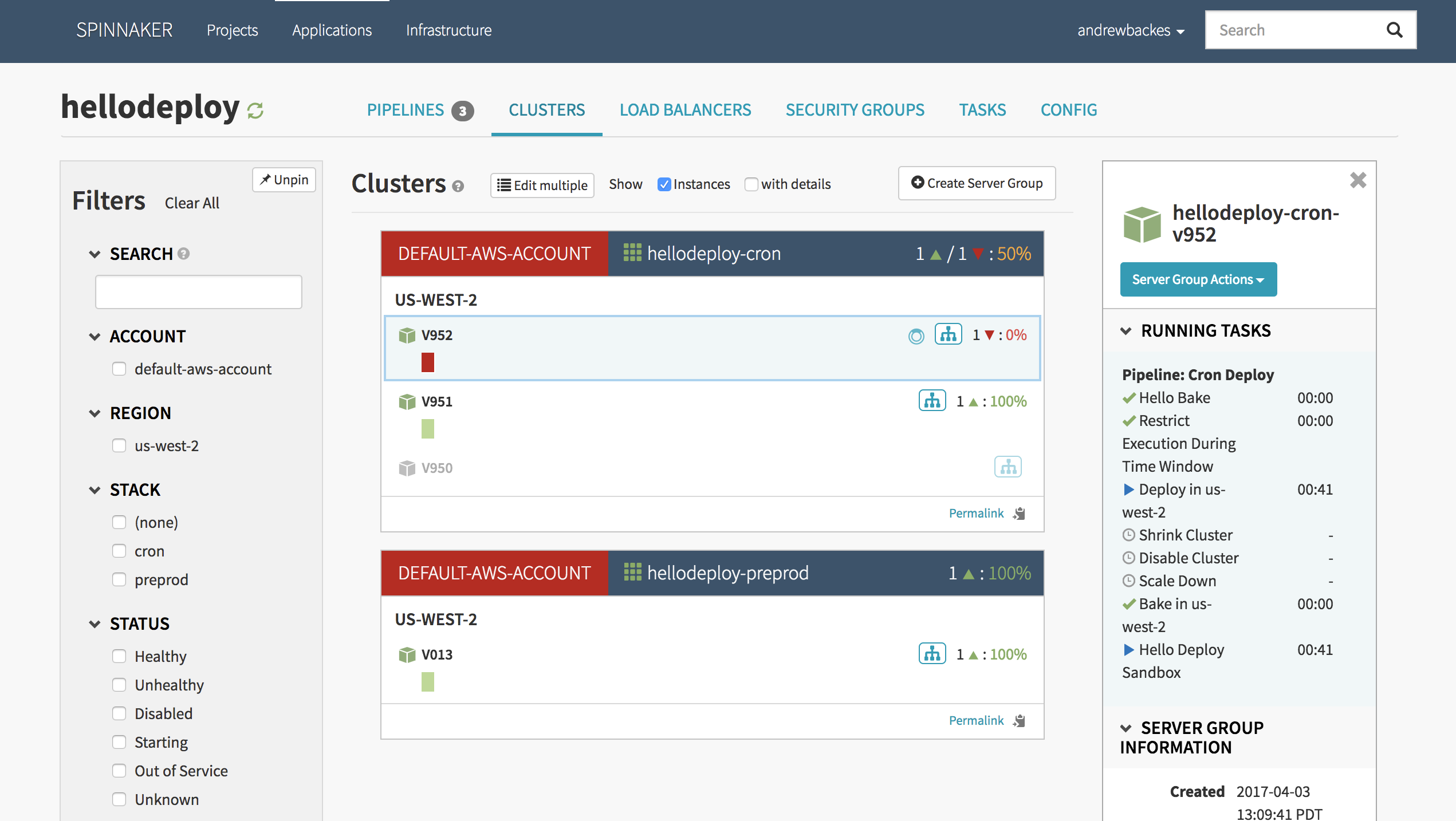
Task: Close the hellodeploy-cron-v952 details panel
Action: (x=1357, y=180)
